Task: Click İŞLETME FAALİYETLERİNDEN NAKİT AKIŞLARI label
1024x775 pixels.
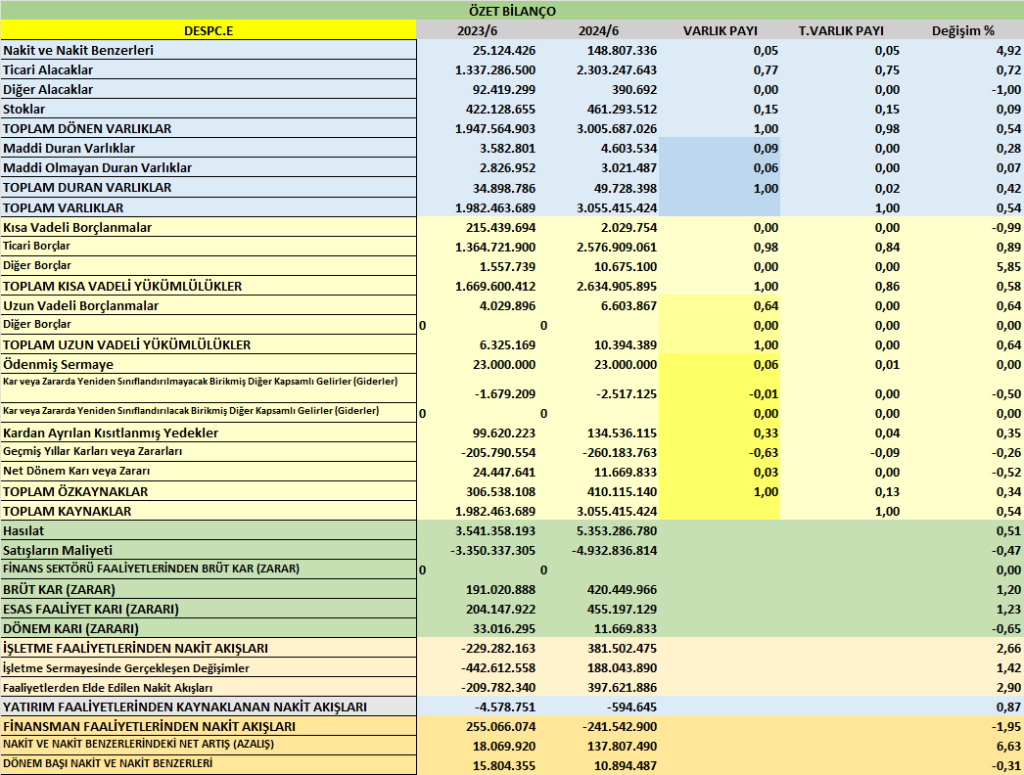Action: tap(208, 648)
